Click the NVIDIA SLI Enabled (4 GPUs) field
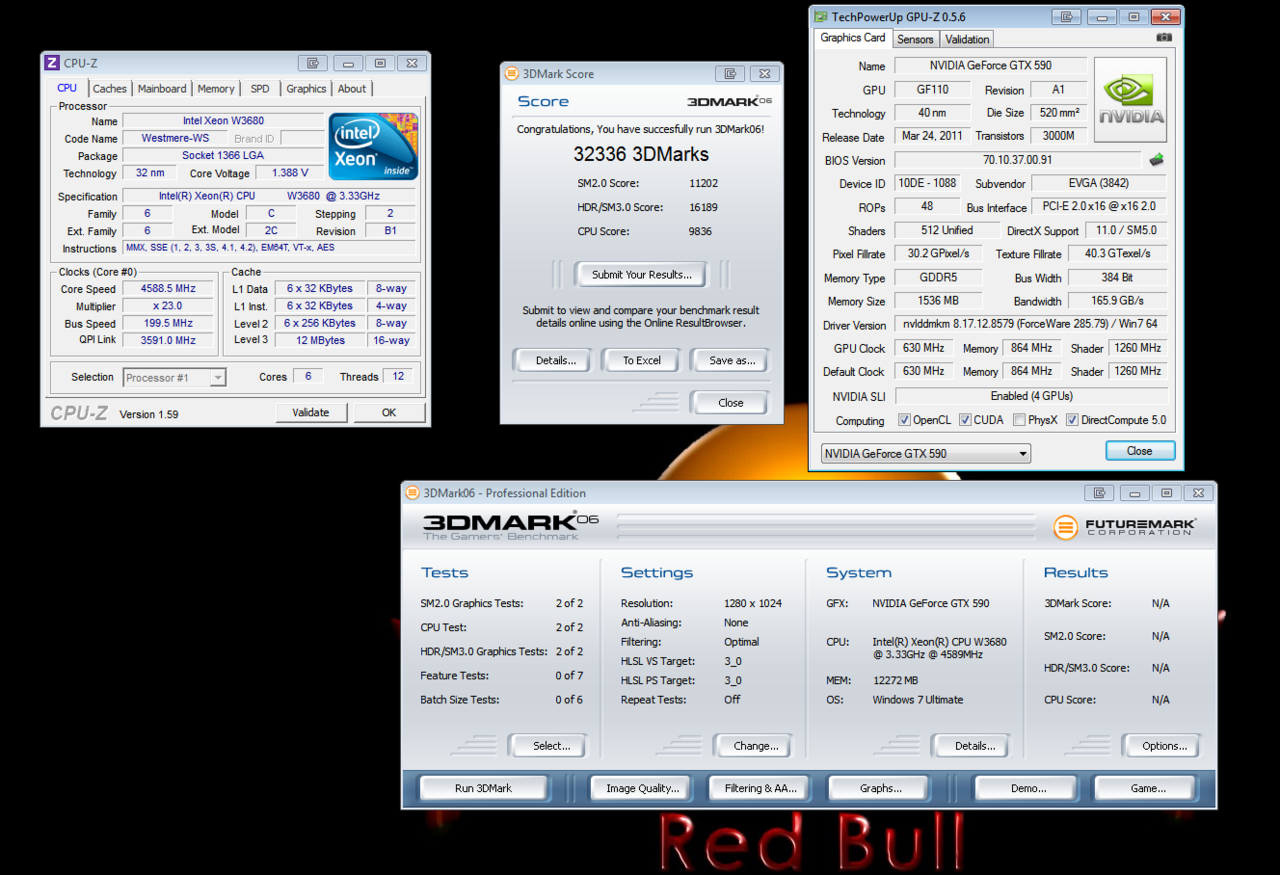 pos(1031,396)
